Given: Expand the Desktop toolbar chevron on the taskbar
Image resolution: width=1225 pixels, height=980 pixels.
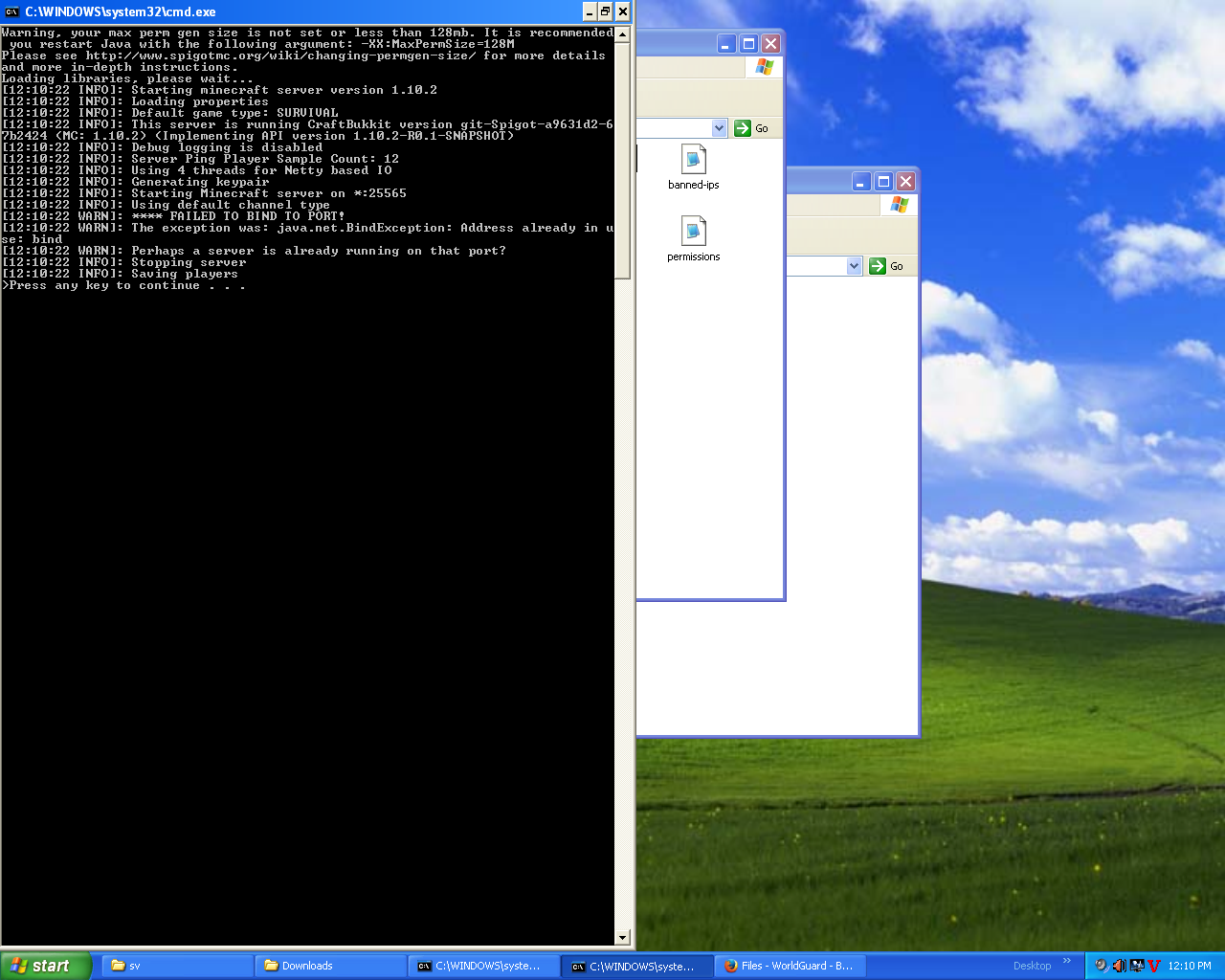Looking at the screenshot, I should pos(1067,962).
